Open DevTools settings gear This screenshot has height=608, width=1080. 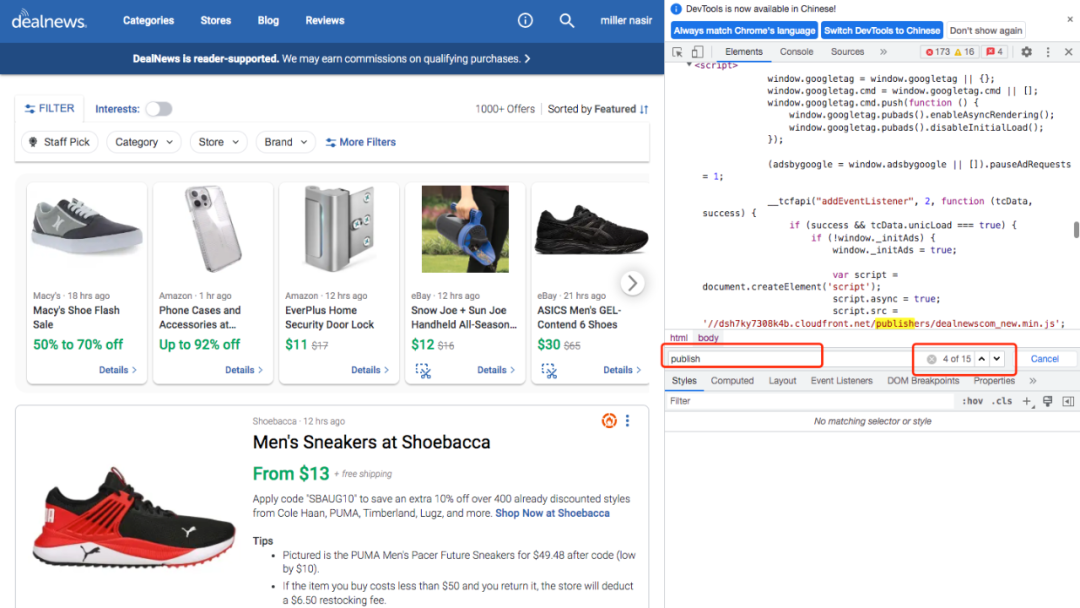[1026, 52]
